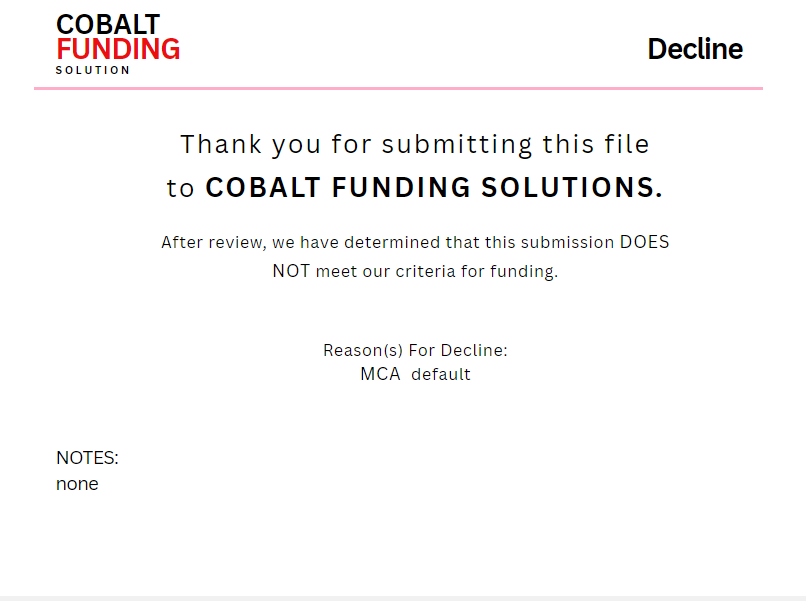Select the NOTES: label
Image resolution: width=806 pixels, height=601 pixels.
point(87,458)
